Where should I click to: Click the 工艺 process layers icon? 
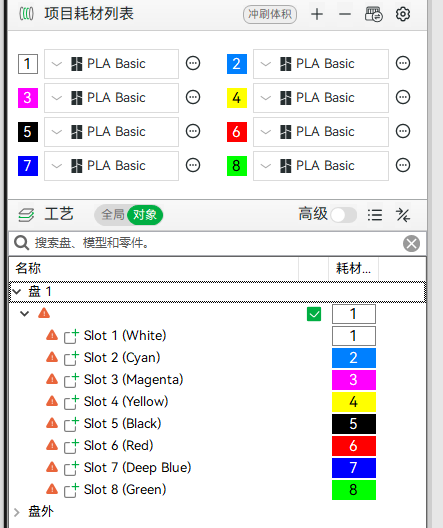(26, 215)
